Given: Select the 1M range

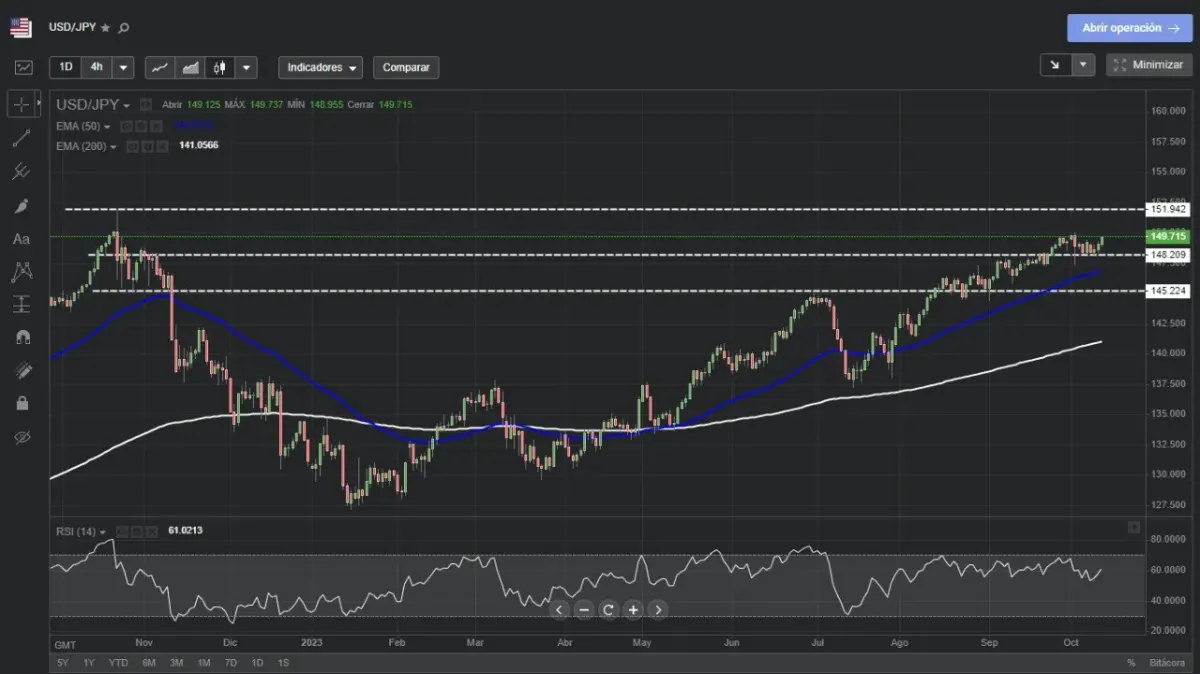Looking at the screenshot, I should click(203, 663).
